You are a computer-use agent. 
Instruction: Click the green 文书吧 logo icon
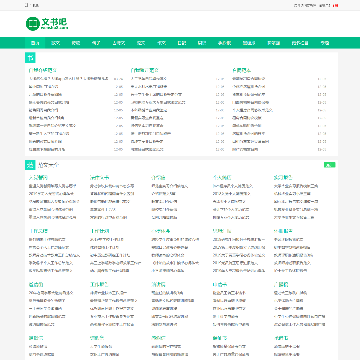click(33, 24)
